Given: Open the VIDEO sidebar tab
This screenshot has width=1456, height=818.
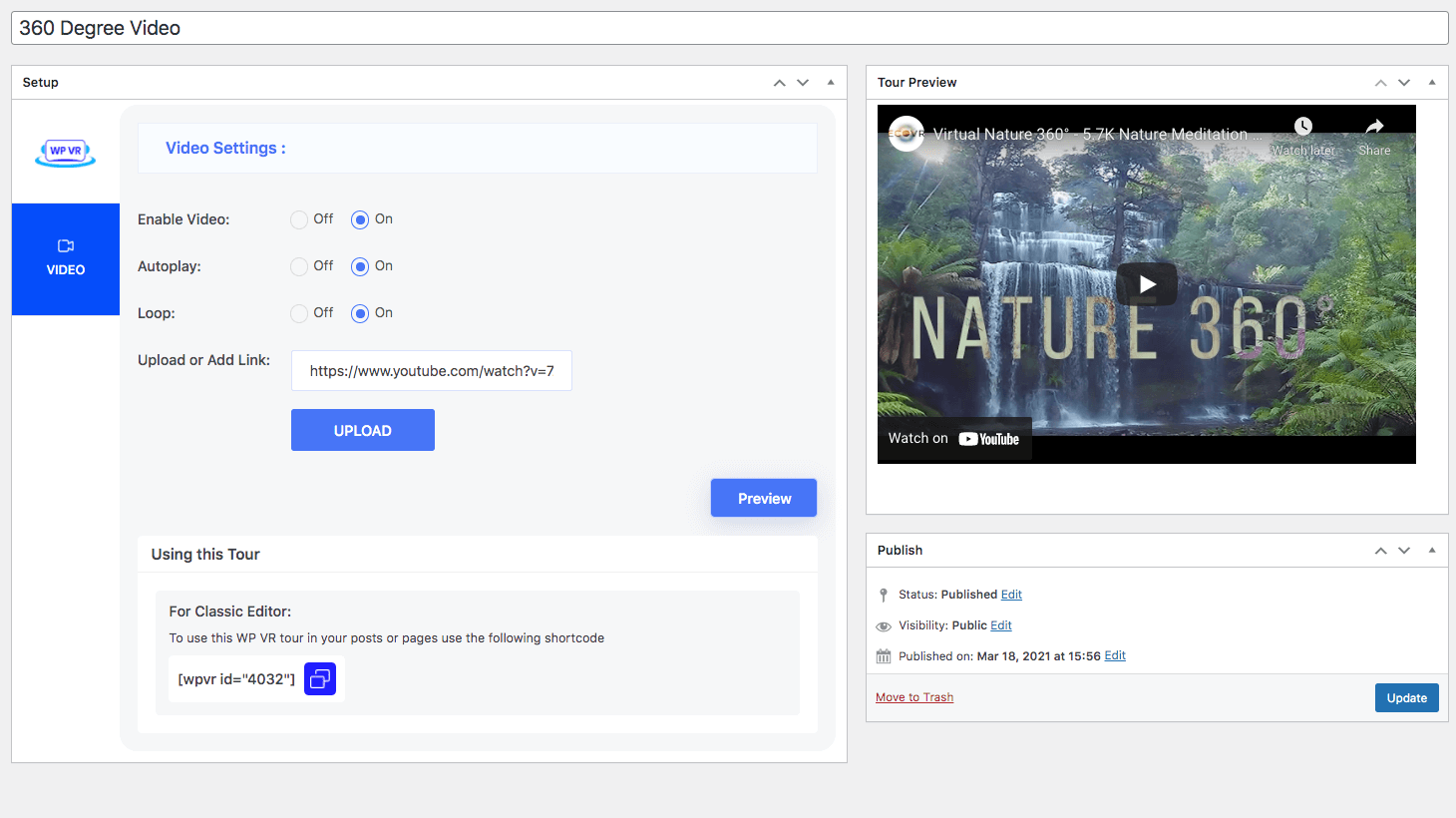Looking at the screenshot, I should coord(66,259).
